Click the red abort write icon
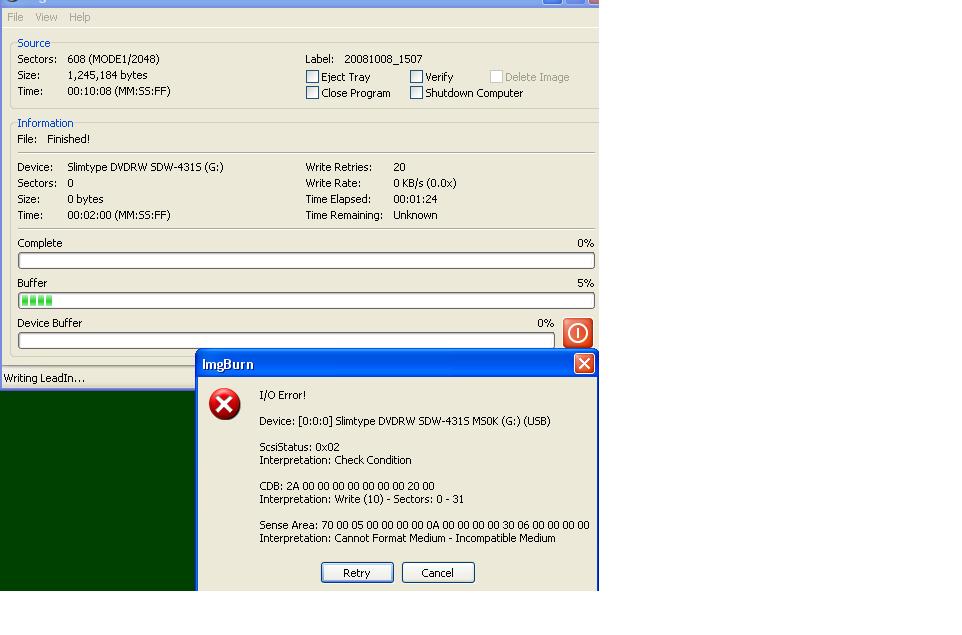The width and height of the screenshot is (962, 635). pyautogui.click(x=577, y=333)
